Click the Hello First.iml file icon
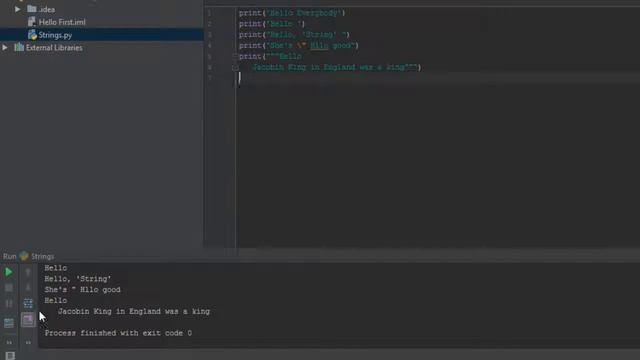The width and height of the screenshot is (640, 360). tap(31, 22)
